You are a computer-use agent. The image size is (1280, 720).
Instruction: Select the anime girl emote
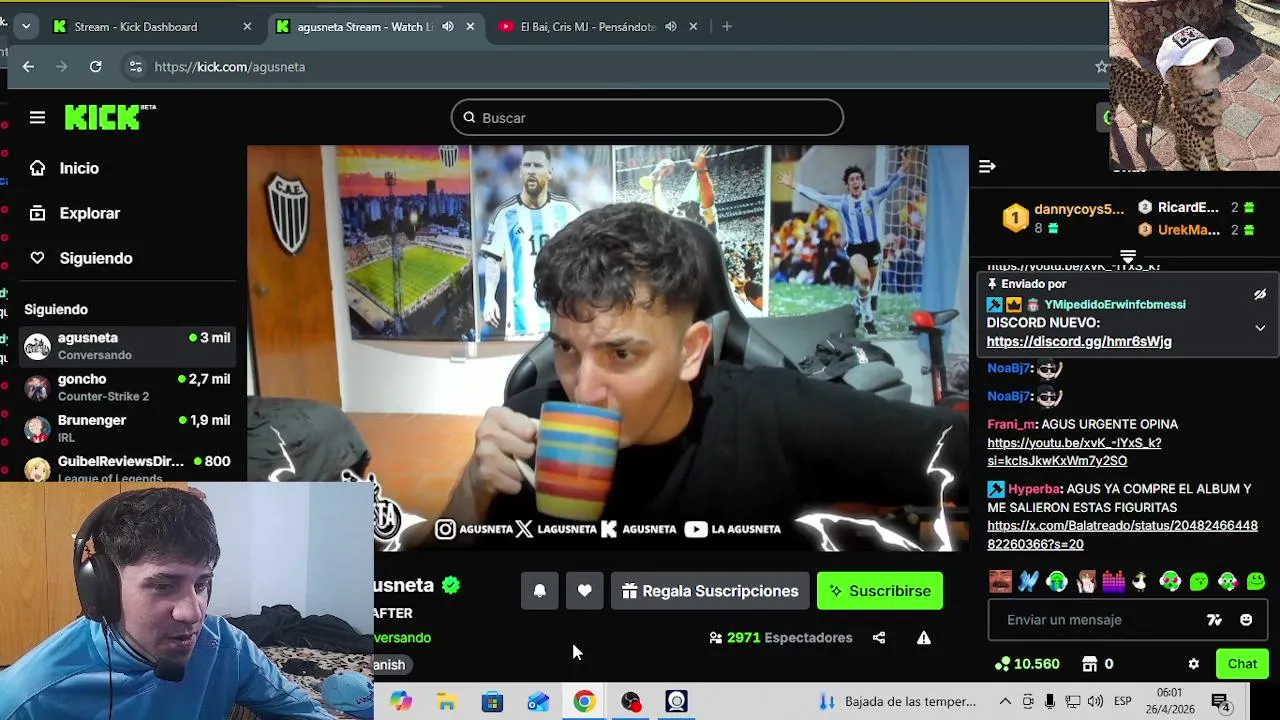point(1086,581)
